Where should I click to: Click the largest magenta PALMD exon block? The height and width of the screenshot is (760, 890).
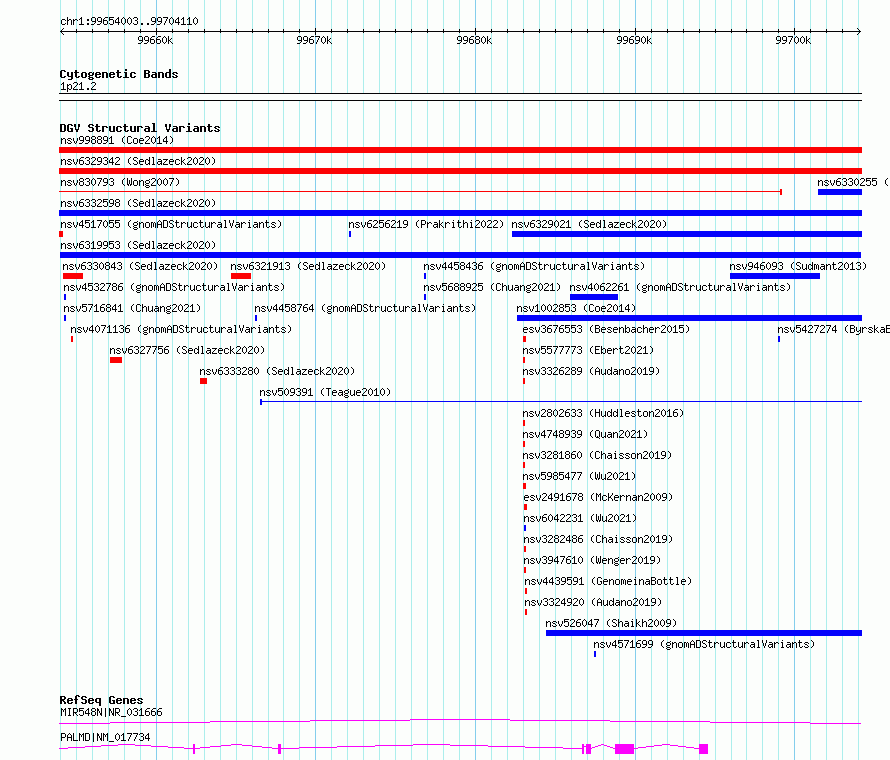[624, 749]
